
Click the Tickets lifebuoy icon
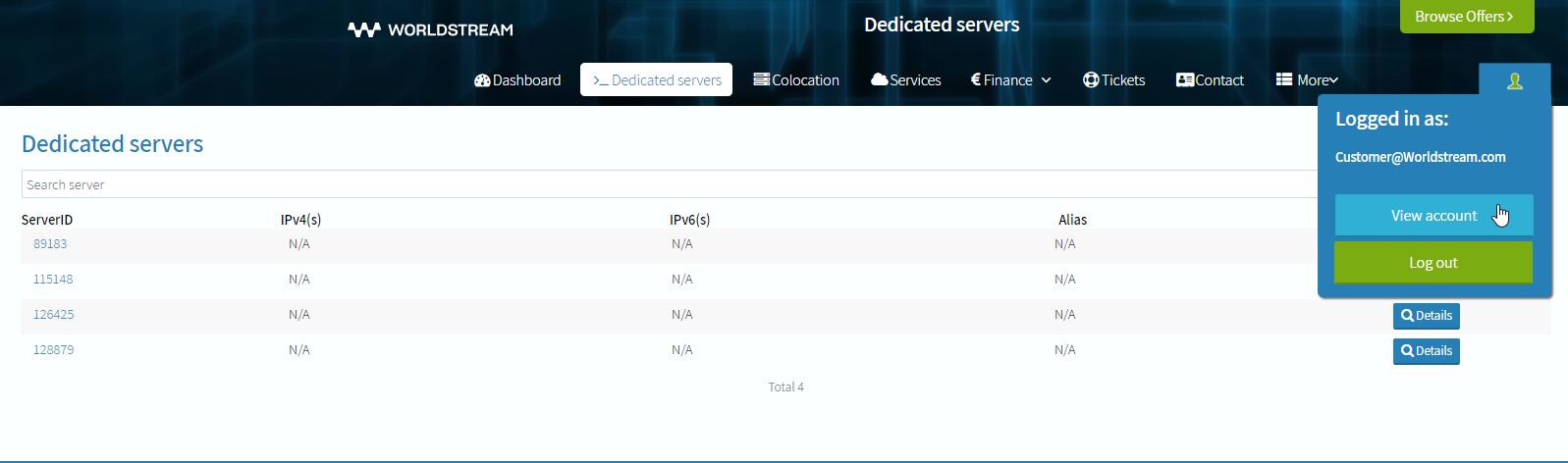(1091, 79)
